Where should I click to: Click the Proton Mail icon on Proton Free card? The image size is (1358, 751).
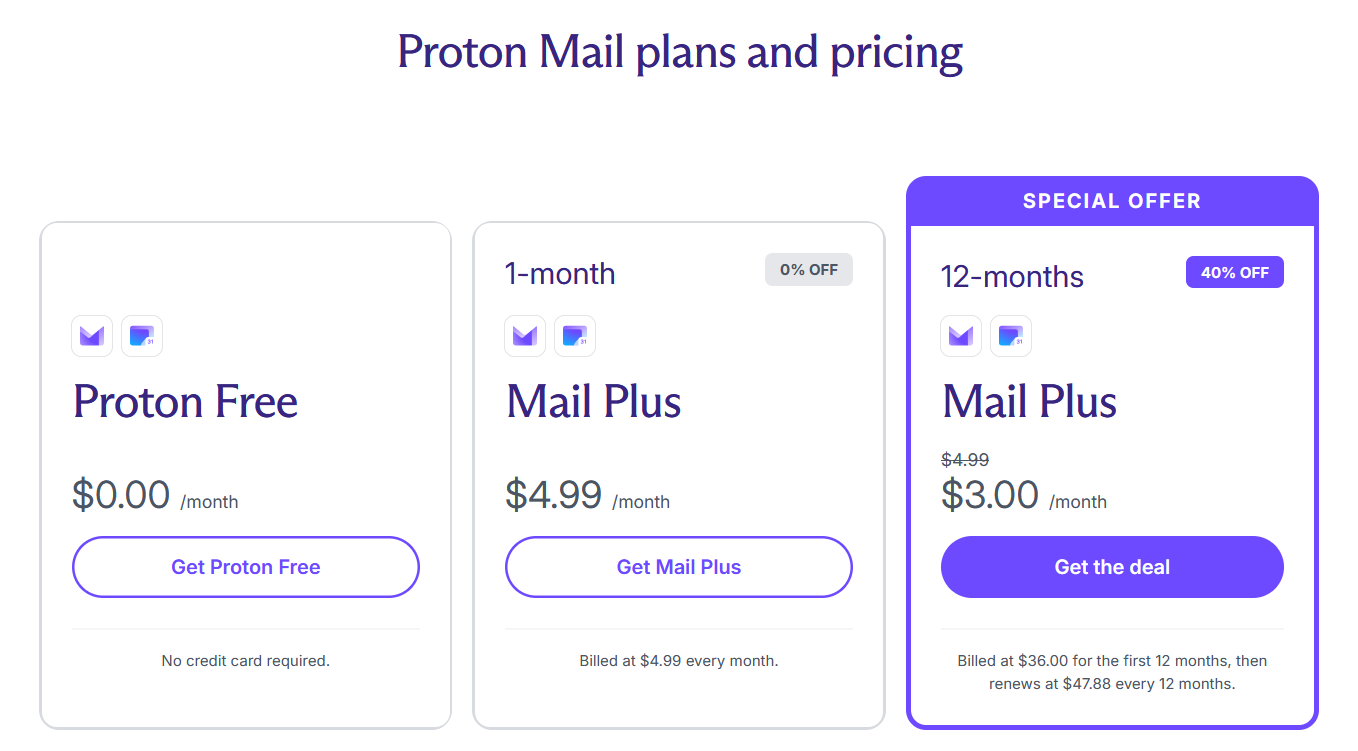pos(91,336)
